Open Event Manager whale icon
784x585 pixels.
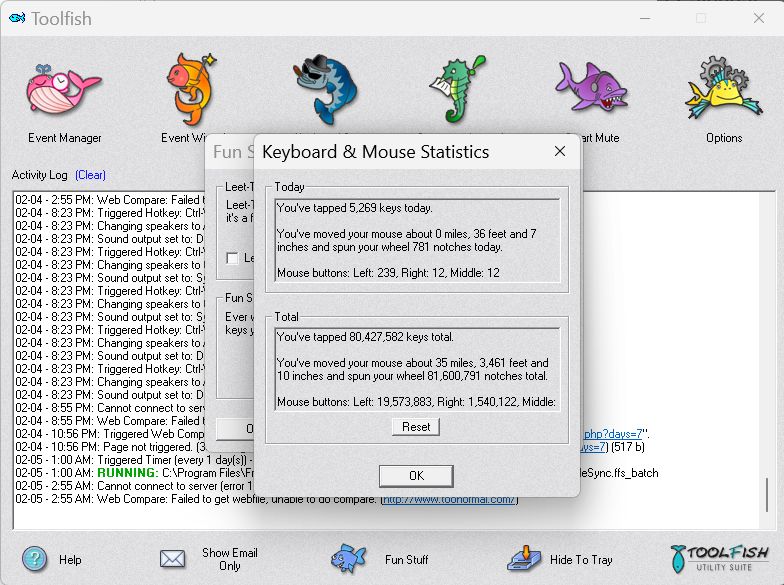[x=64, y=88]
